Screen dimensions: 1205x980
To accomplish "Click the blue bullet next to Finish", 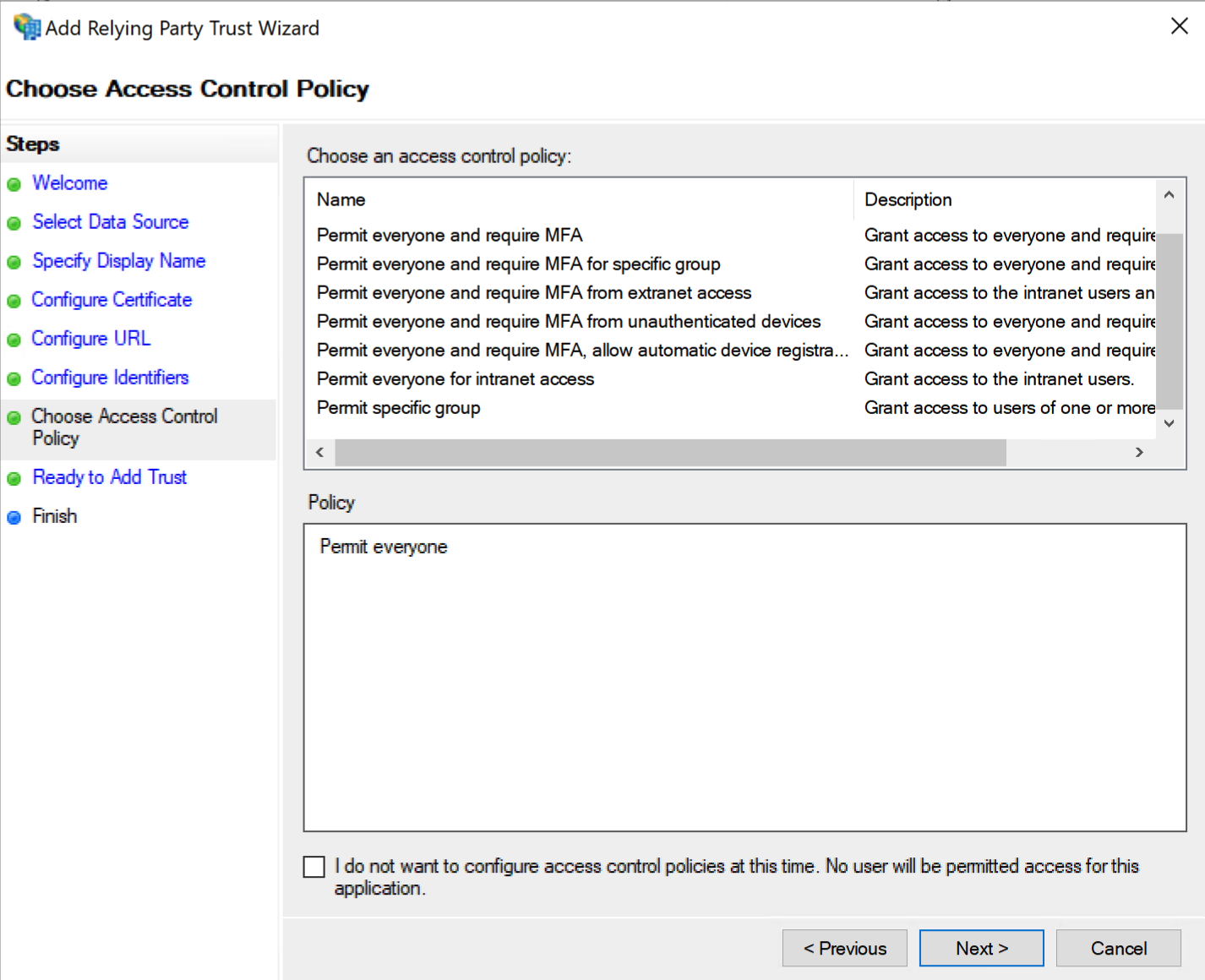I will coord(14,518).
